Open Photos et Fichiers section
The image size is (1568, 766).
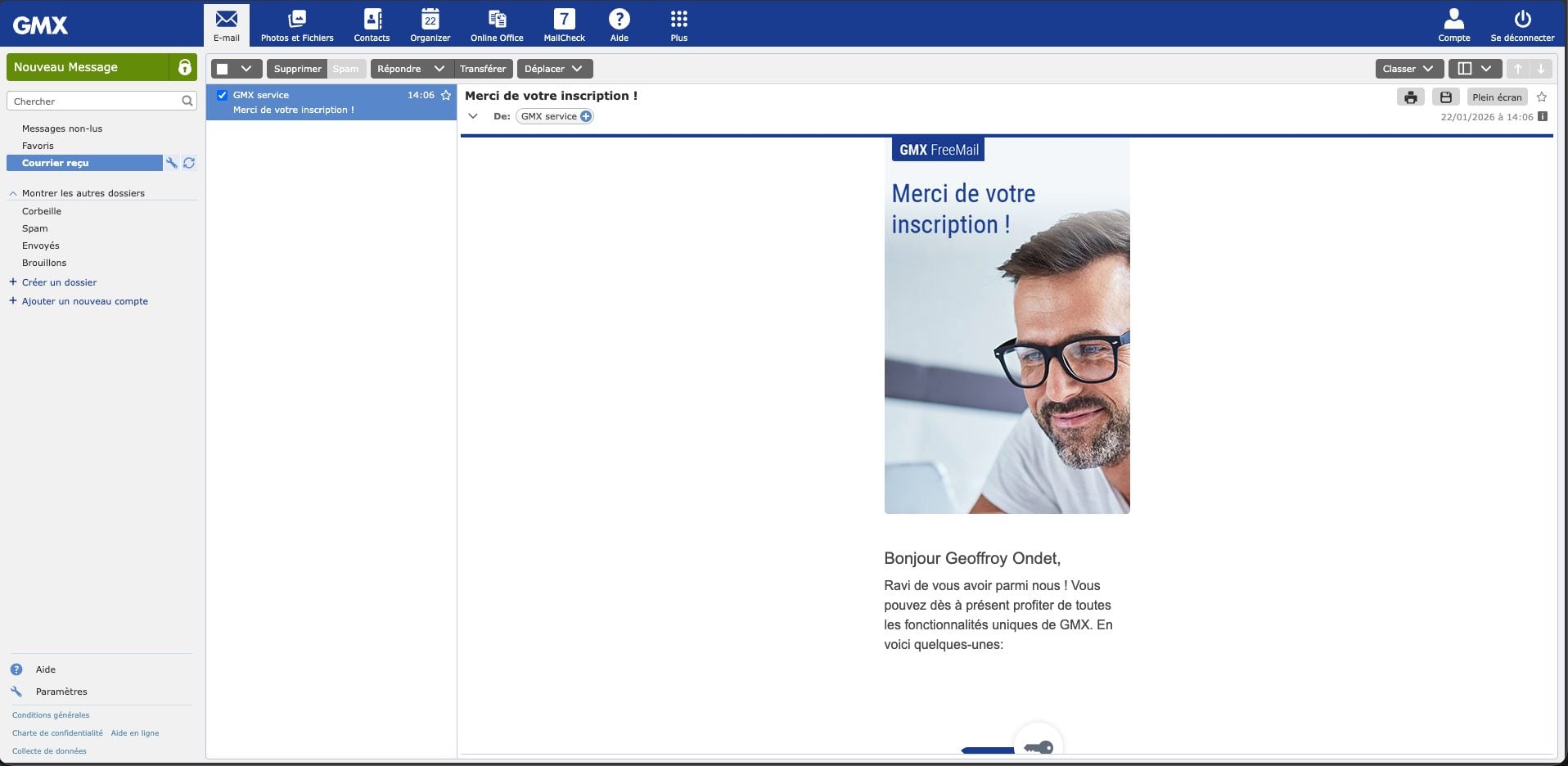click(297, 20)
